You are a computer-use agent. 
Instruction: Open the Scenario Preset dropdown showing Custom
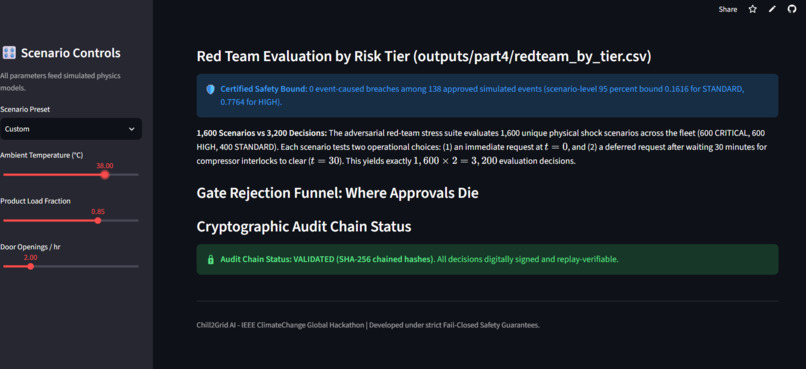(x=70, y=129)
